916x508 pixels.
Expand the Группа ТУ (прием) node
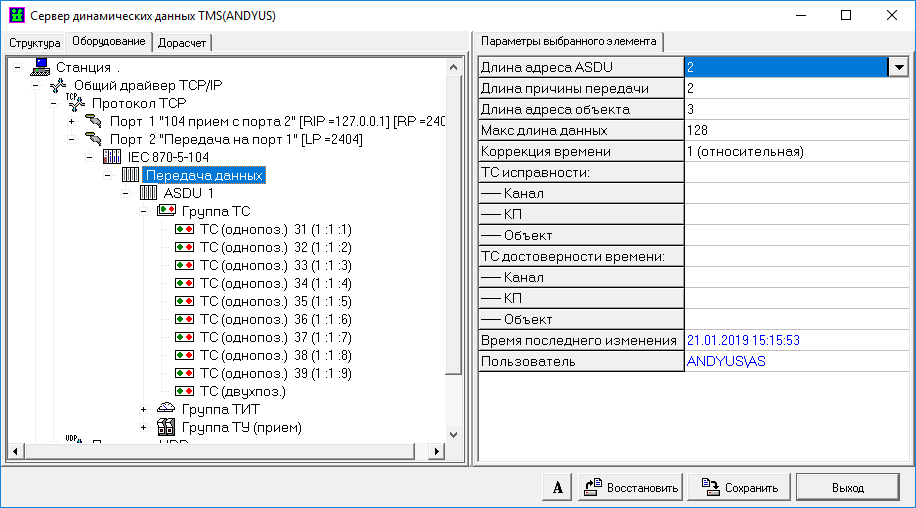(x=143, y=427)
